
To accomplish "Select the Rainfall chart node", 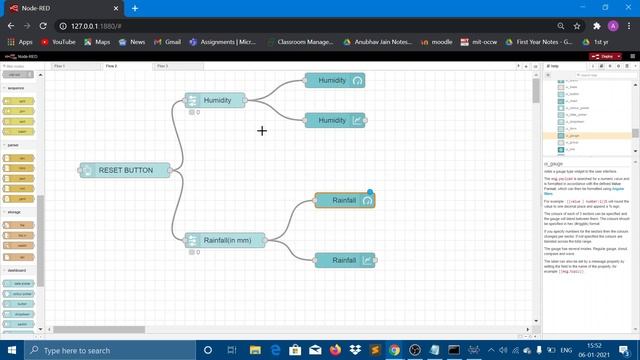I will click(x=345, y=260).
